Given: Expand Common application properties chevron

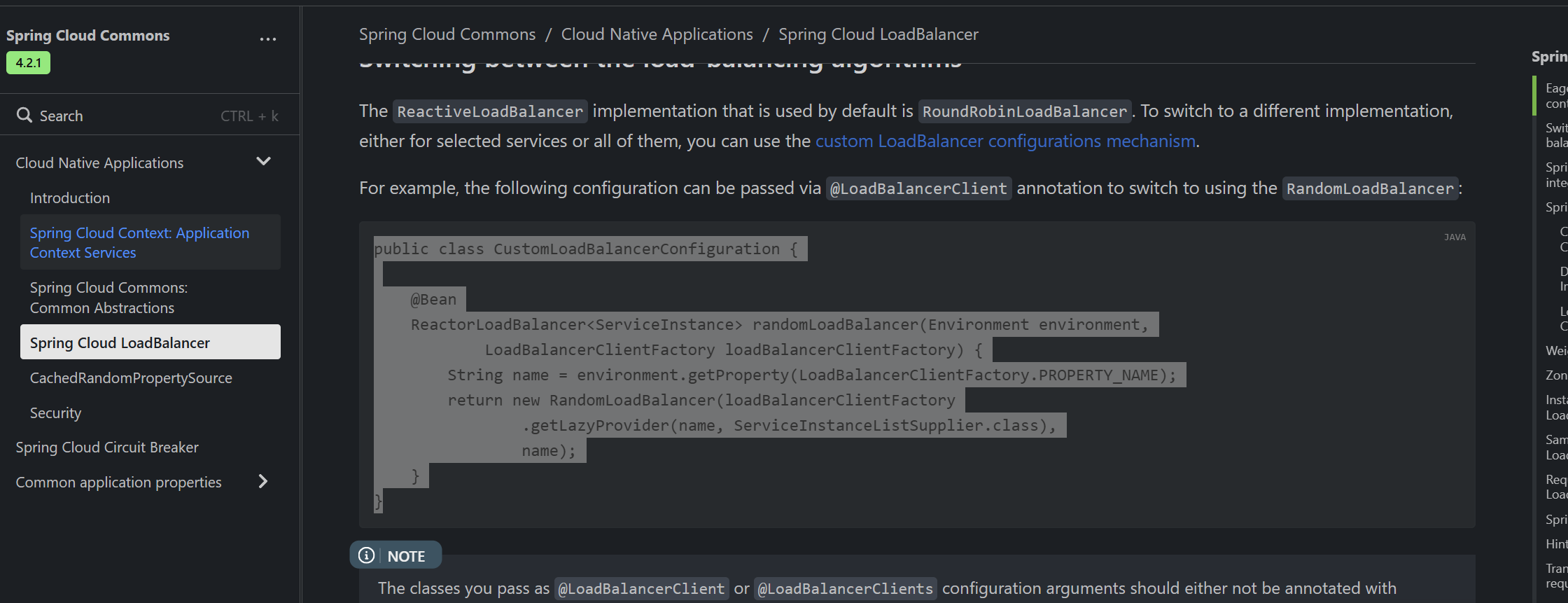Looking at the screenshot, I should [263, 482].
